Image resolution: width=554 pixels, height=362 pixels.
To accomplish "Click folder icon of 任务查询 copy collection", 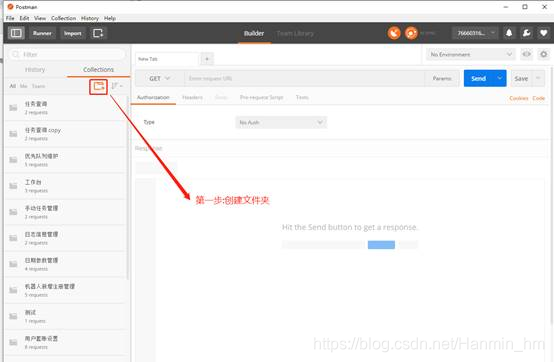I will (13, 134).
